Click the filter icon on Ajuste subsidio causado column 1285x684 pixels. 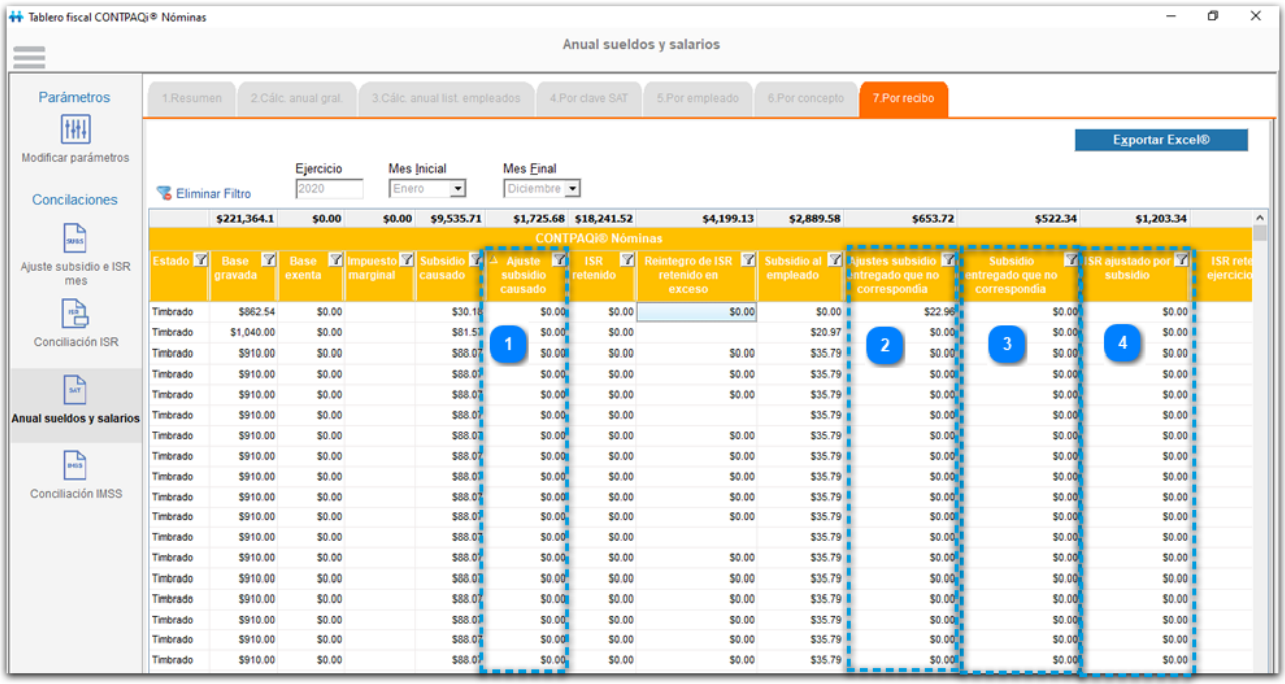[x=559, y=260]
